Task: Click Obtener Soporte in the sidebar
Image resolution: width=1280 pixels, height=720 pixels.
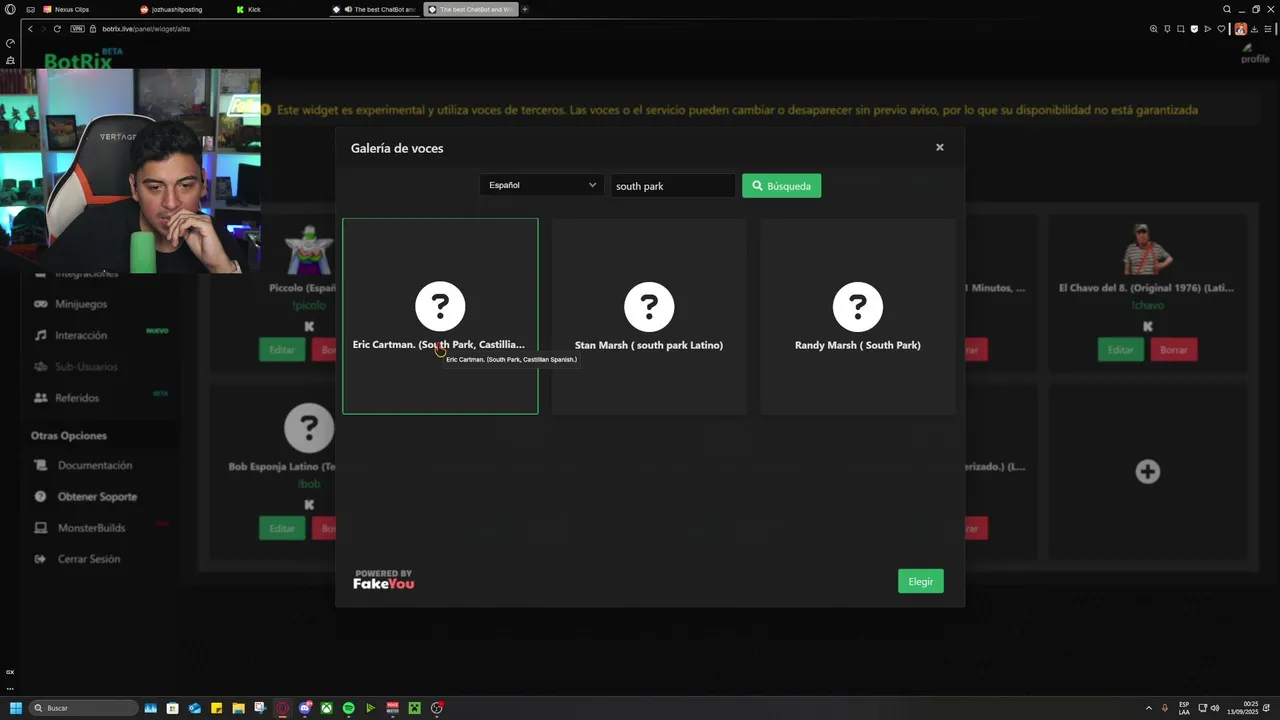Action: pos(97,497)
